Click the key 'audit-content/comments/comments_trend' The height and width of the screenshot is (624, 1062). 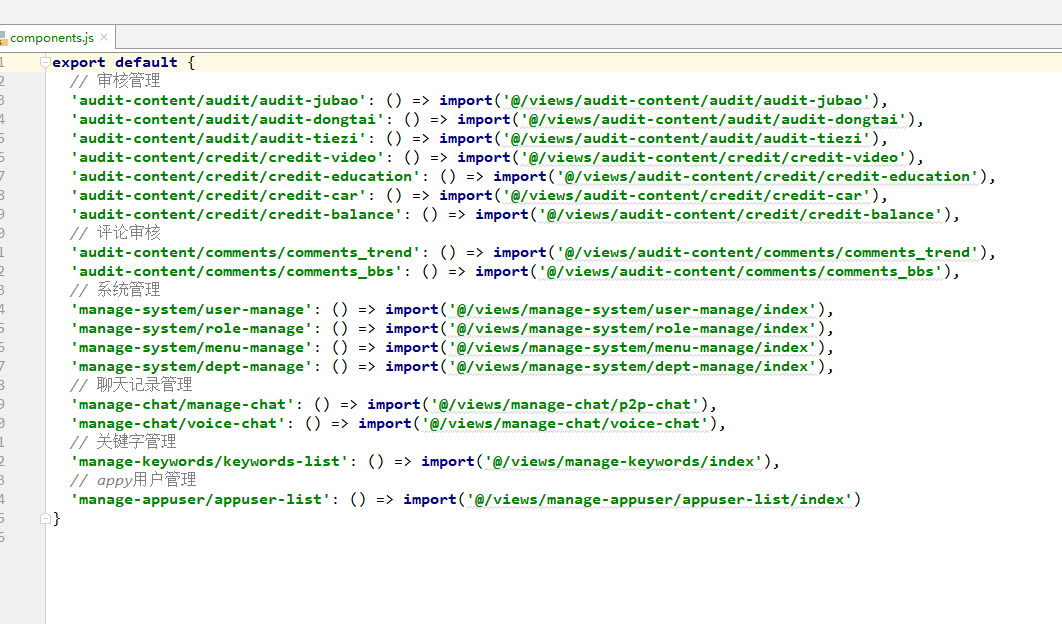point(245,252)
